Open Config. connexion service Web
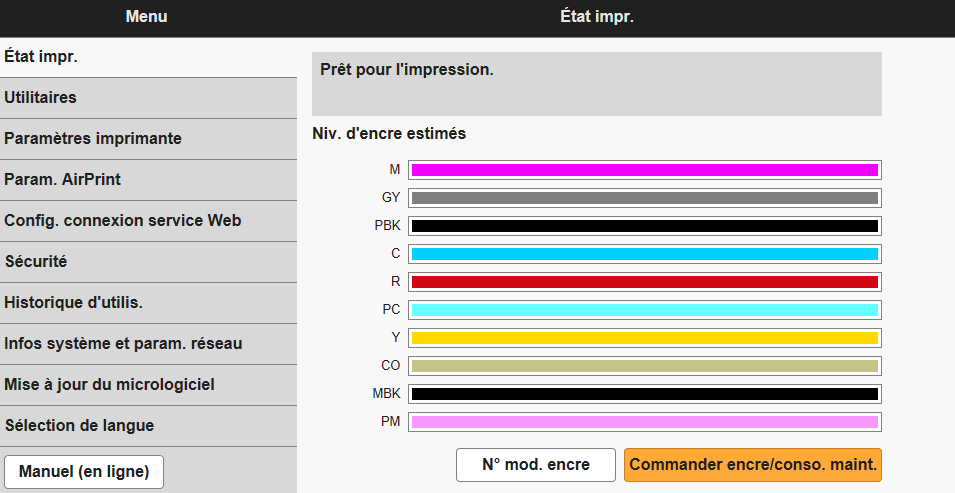The width and height of the screenshot is (955, 493). 148,221
